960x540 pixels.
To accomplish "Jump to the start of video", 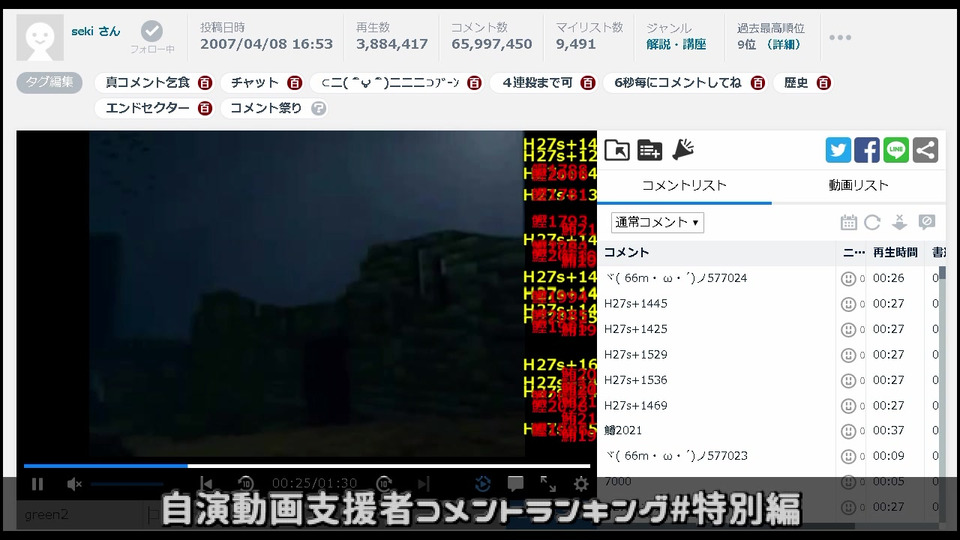I will click(x=206, y=484).
